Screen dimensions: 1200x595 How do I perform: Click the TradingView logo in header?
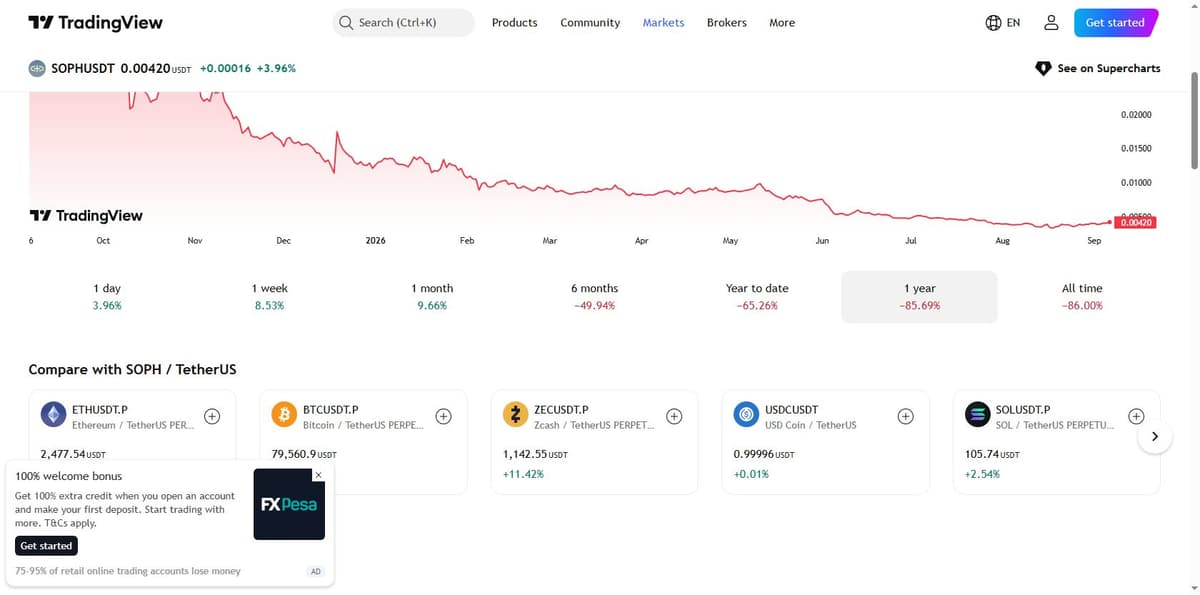pos(95,22)
